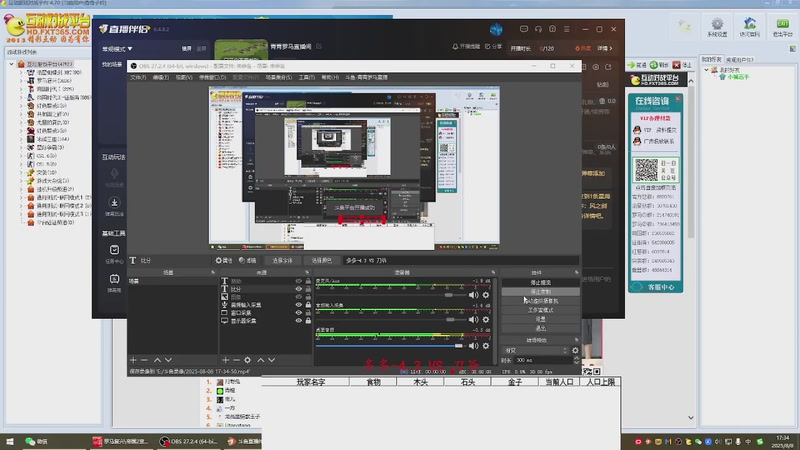Open Help menu in OBS menu bar
Viewport: 800px width, 450px height.
(330, 78)
